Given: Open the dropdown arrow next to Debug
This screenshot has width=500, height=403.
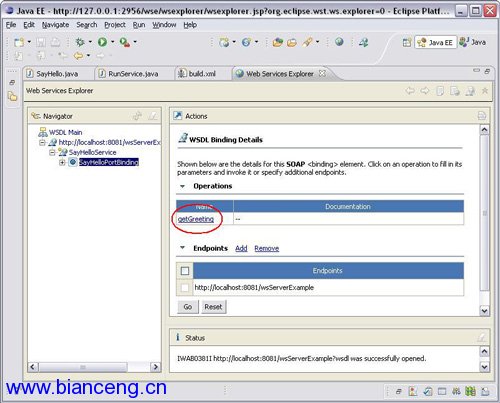Looking at the screenshot, I should (90, 42).
